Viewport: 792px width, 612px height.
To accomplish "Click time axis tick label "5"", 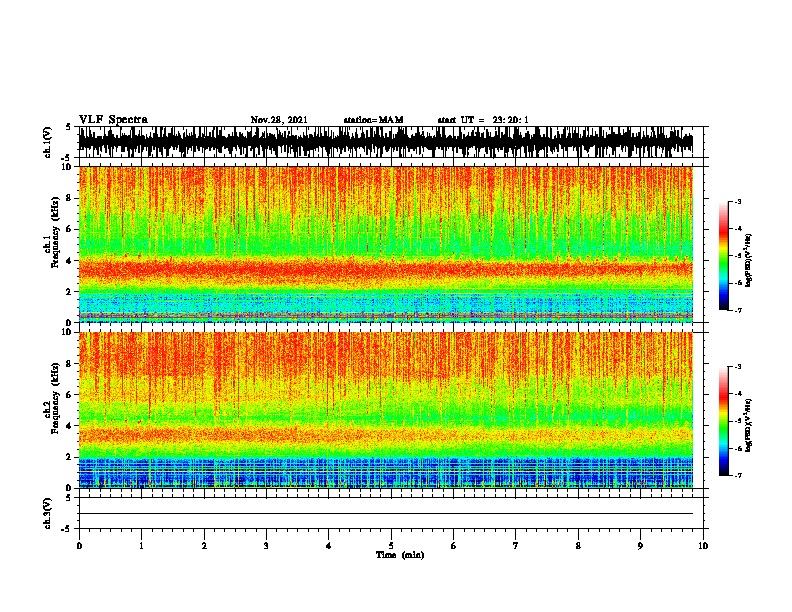I will pos(391,546).
